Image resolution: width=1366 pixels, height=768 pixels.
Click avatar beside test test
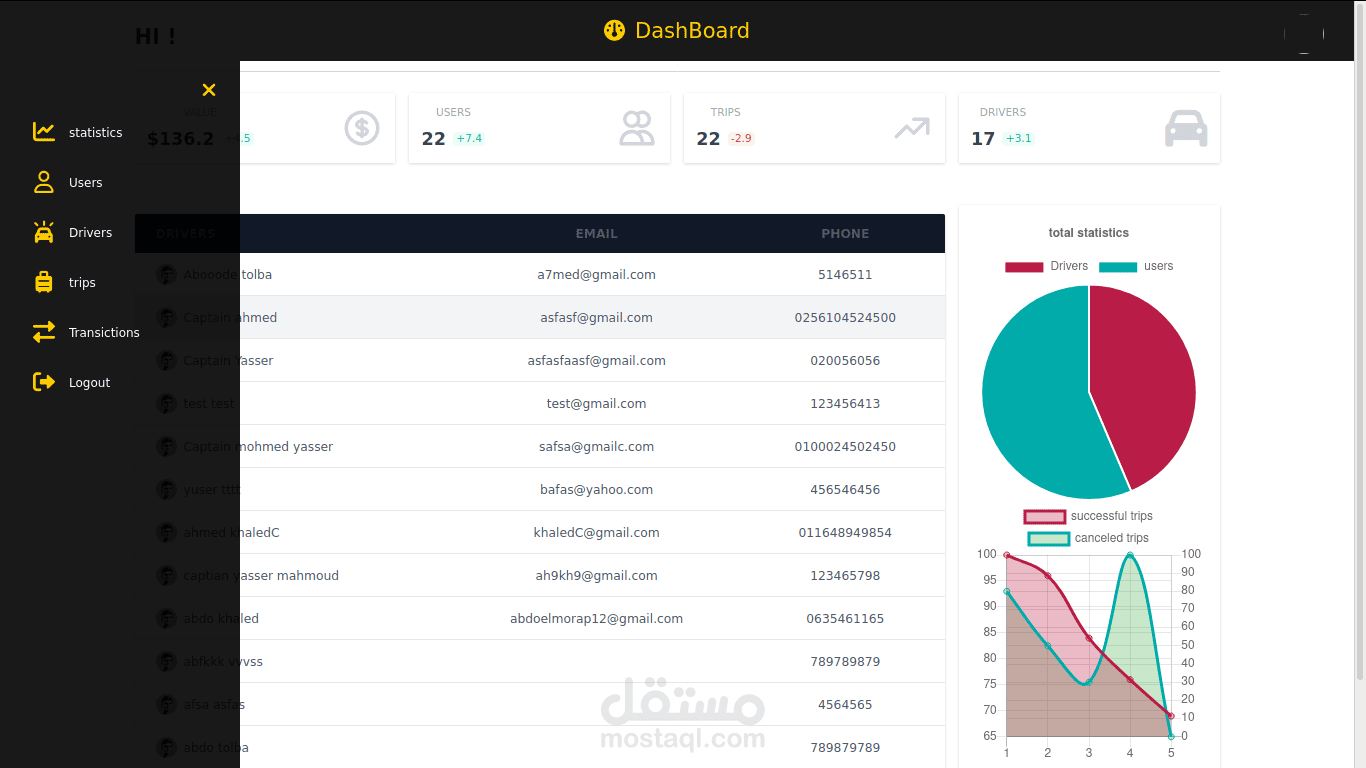pos(167,404)
